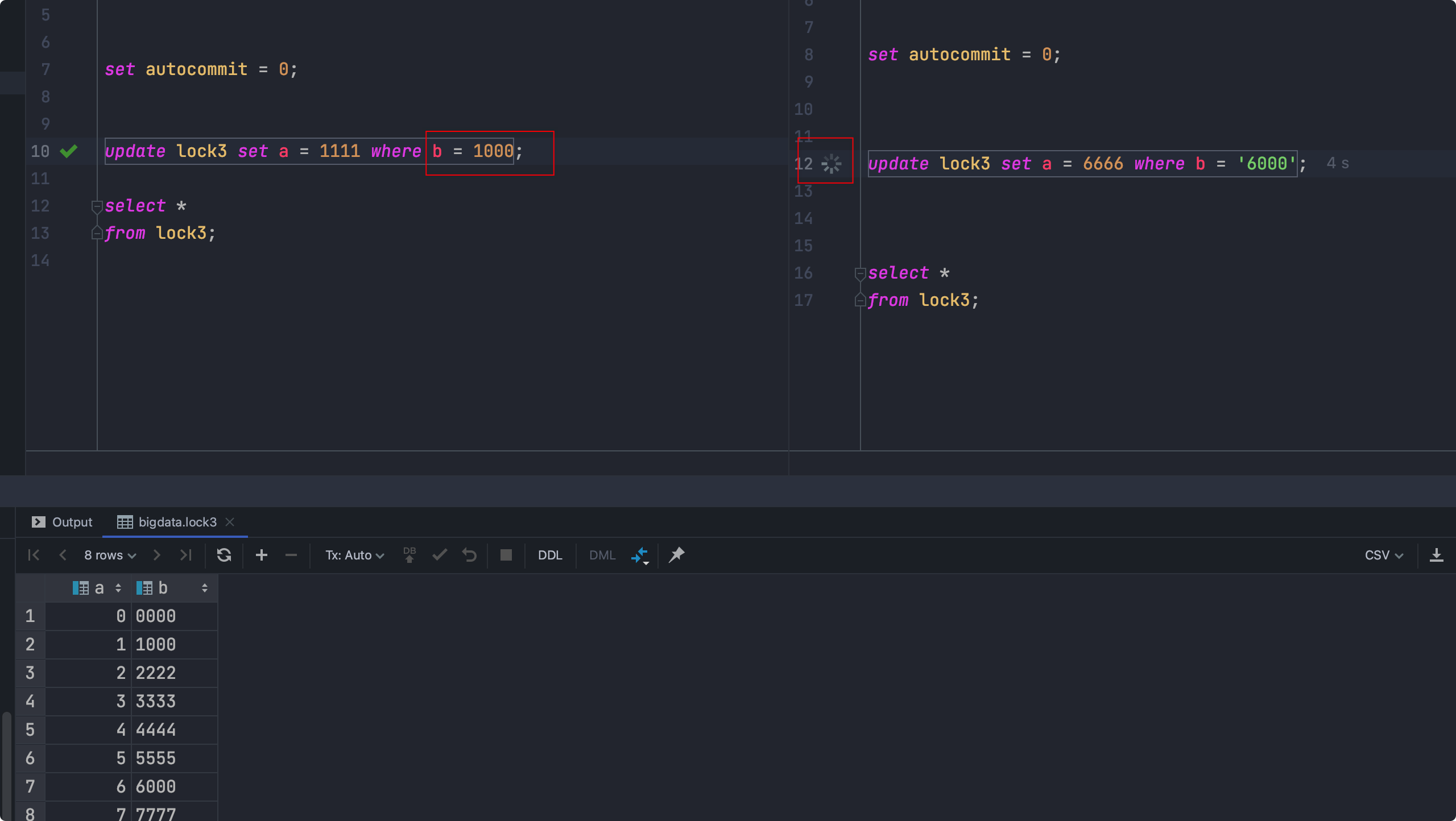The image size is (1456, 821).
Task: Select the cell containing 6000
Action: 156,786
